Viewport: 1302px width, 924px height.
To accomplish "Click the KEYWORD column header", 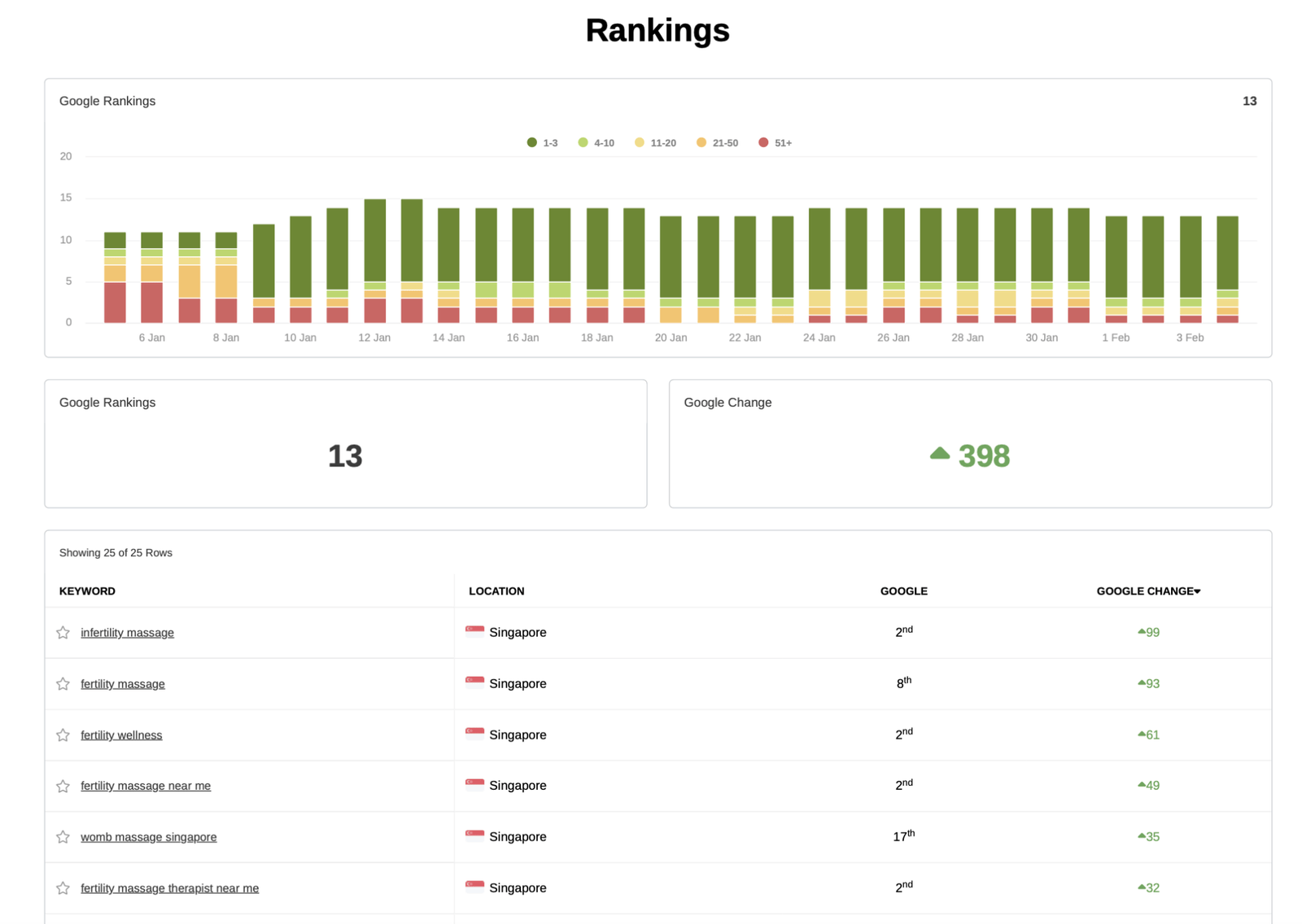I will click(x=86, y=591).
